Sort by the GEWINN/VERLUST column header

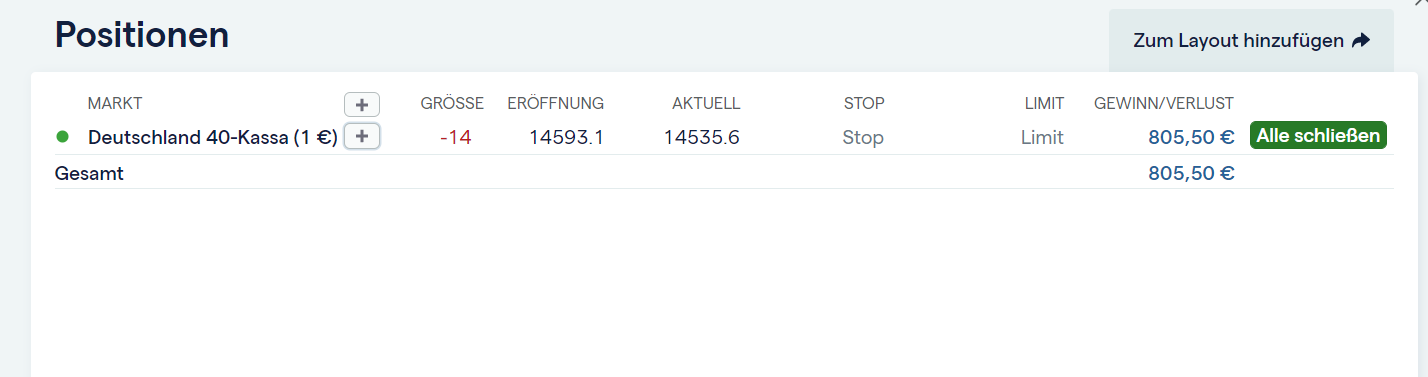1164,103
